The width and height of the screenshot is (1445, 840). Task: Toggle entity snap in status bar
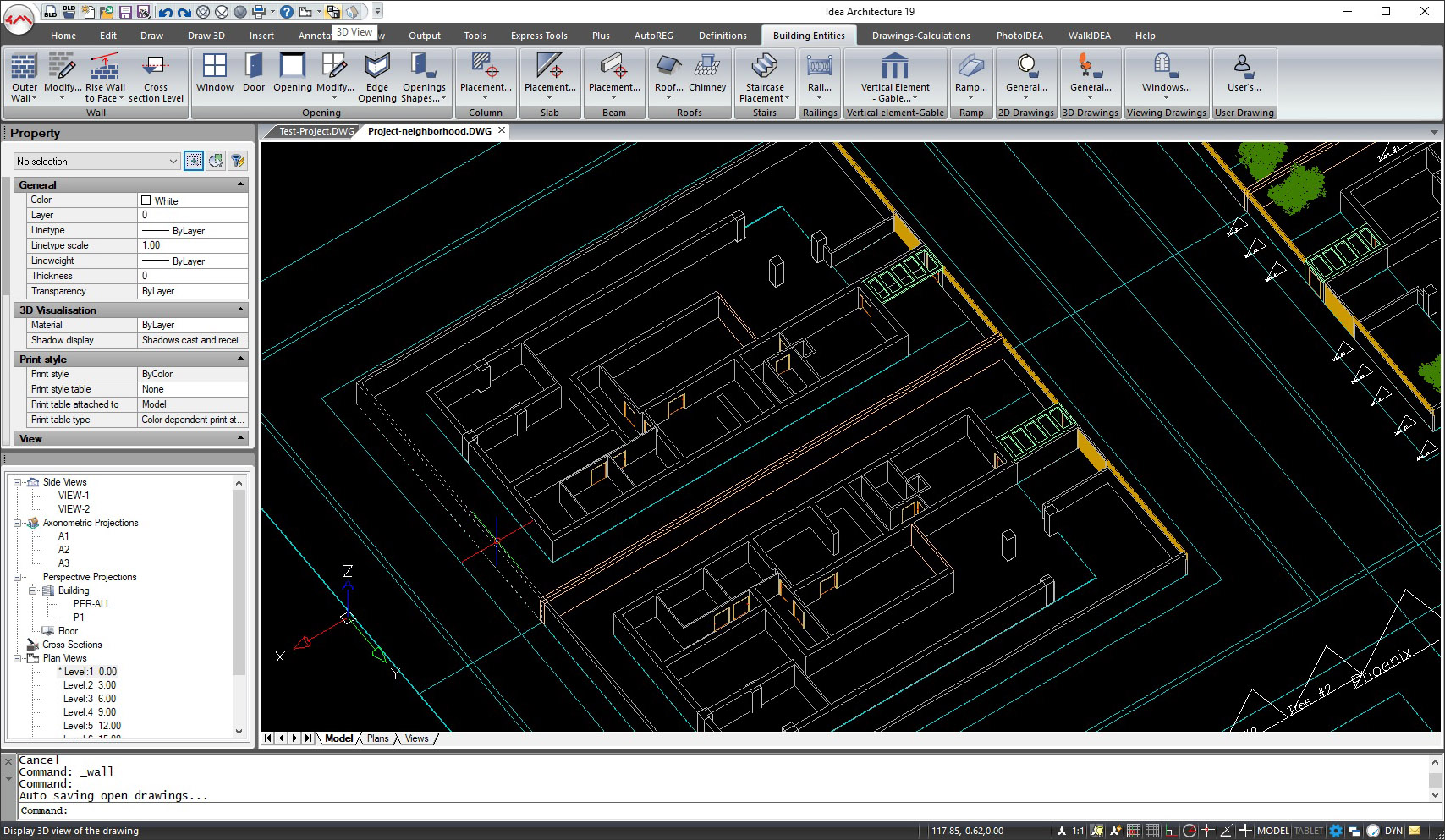click(1207, 831)
